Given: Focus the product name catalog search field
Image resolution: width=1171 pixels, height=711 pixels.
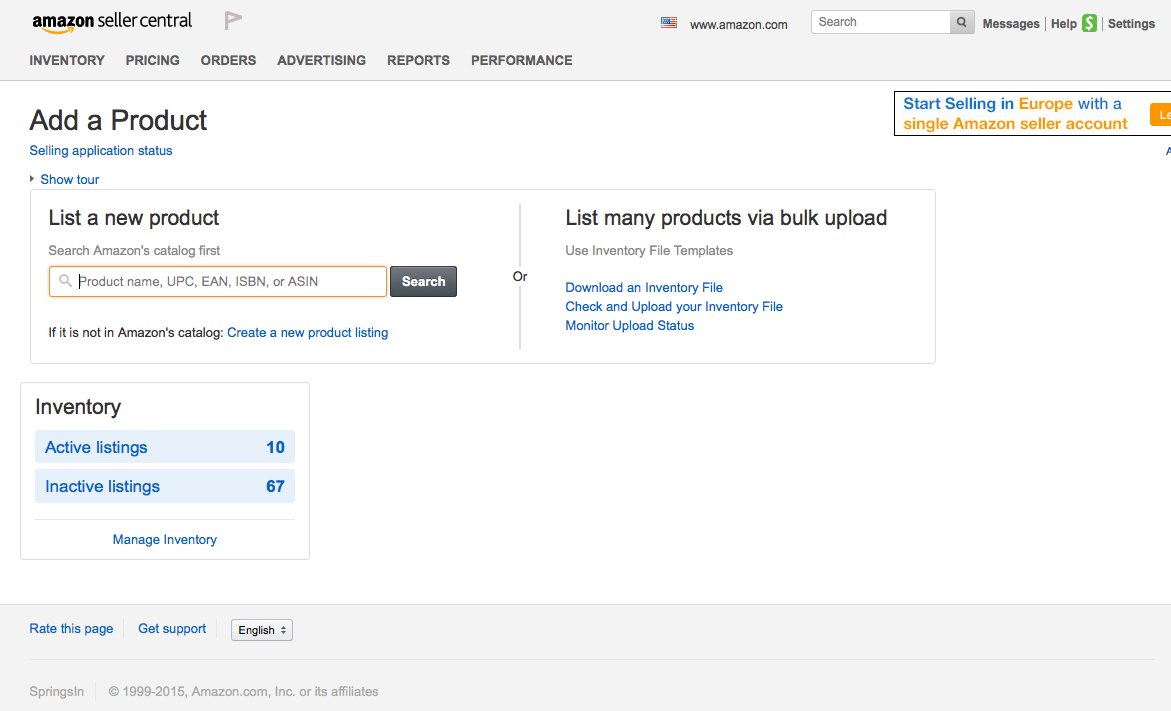Looking at the screenshot, I should tap(218, 282).
